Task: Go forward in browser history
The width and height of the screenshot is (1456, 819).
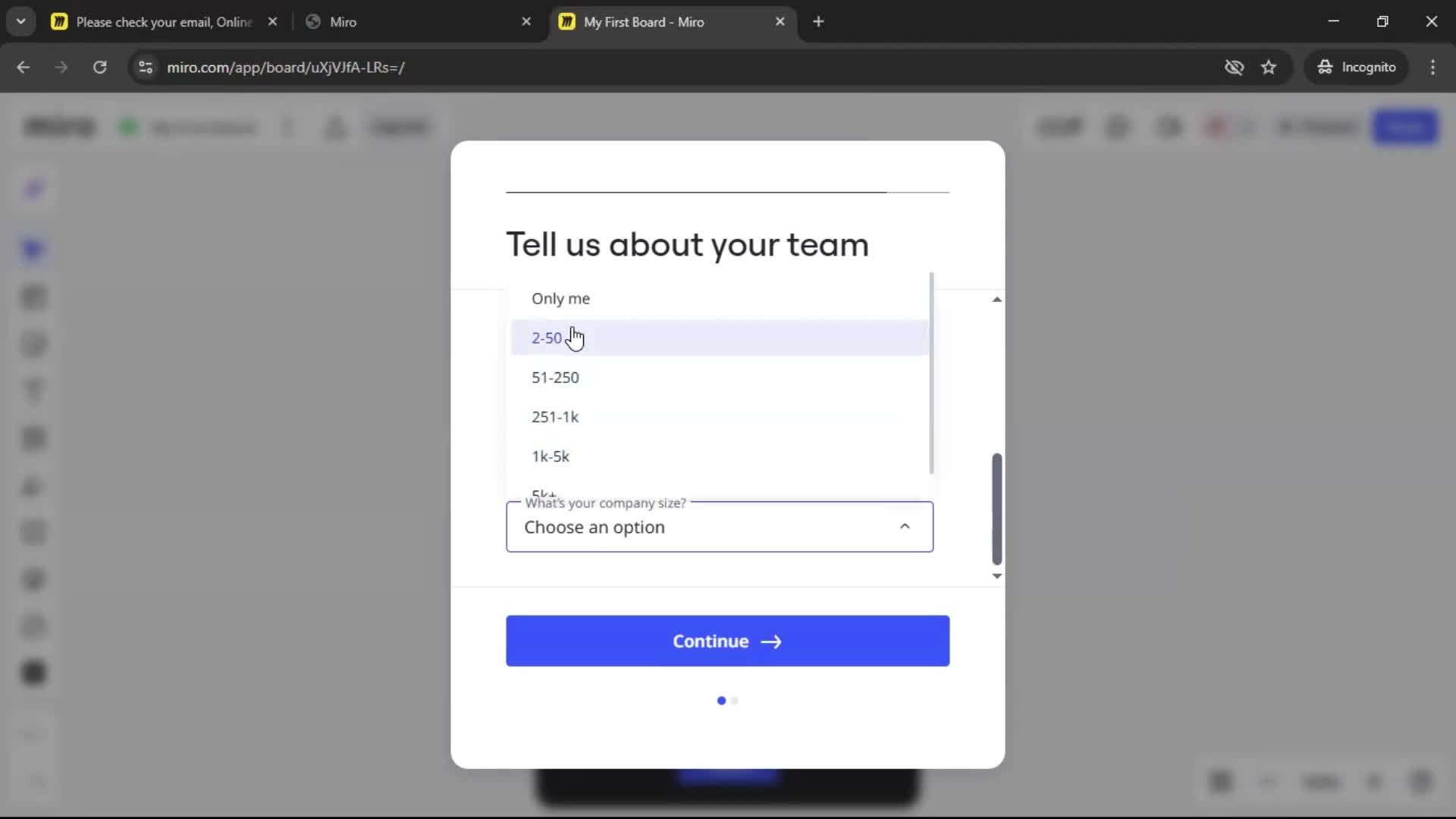Action: point(61,67)
